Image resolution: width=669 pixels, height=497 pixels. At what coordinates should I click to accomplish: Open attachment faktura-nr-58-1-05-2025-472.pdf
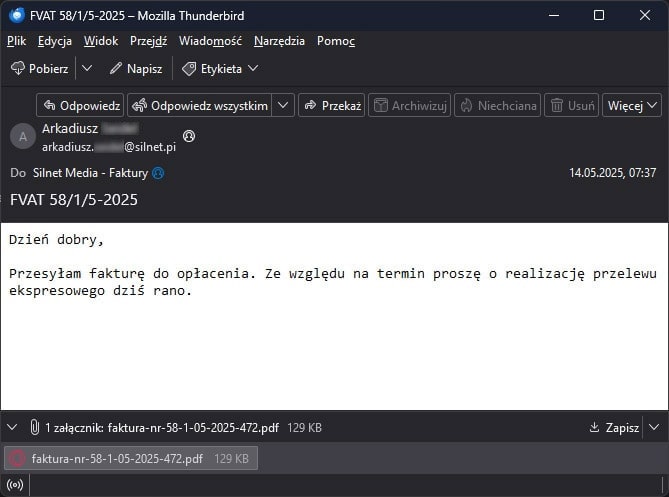(131, 458)
